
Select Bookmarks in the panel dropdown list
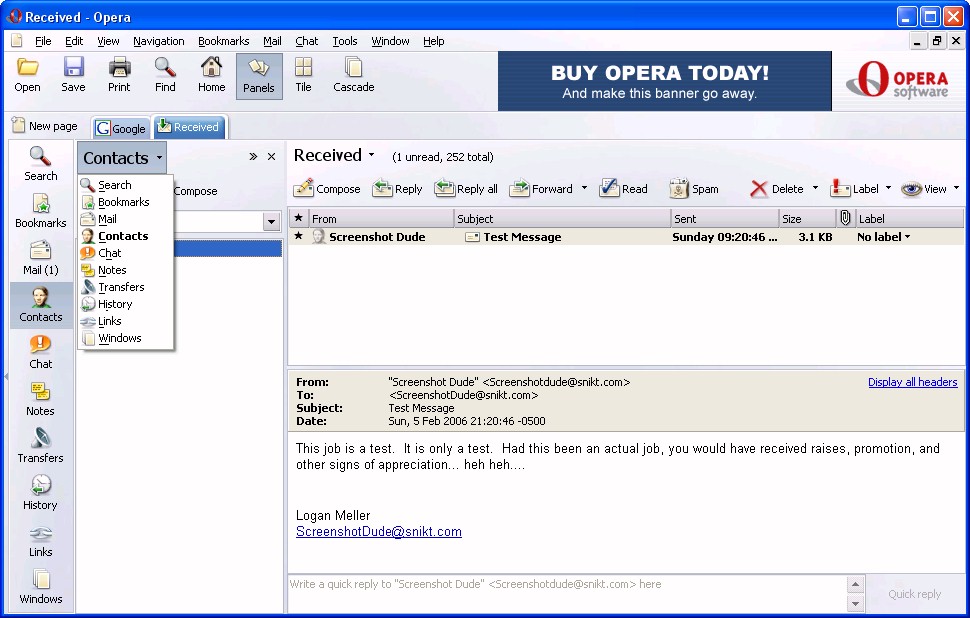coord(123,202)
